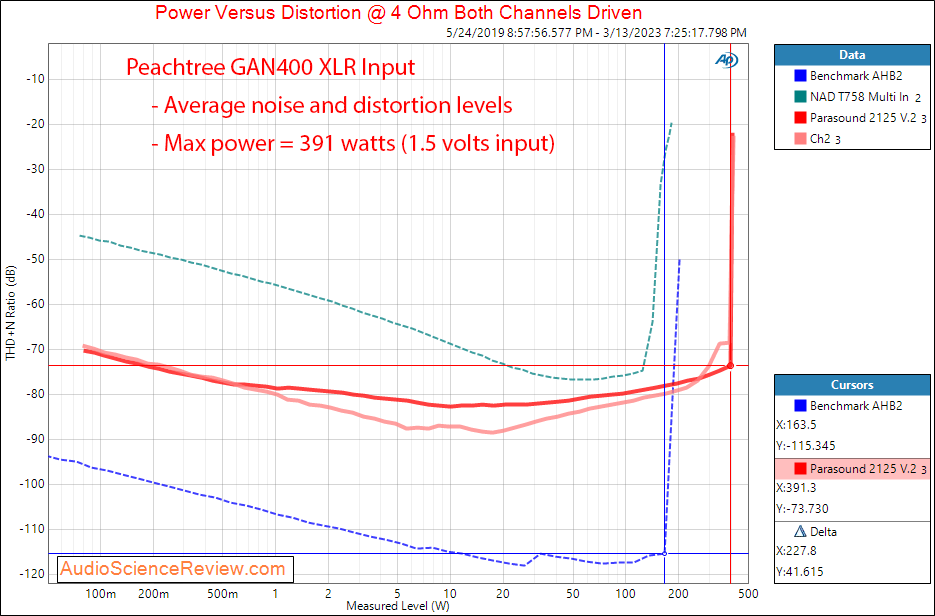
Task: Click the blue Benchmark AHB2 swatch in Data legend
Action: 800,76
